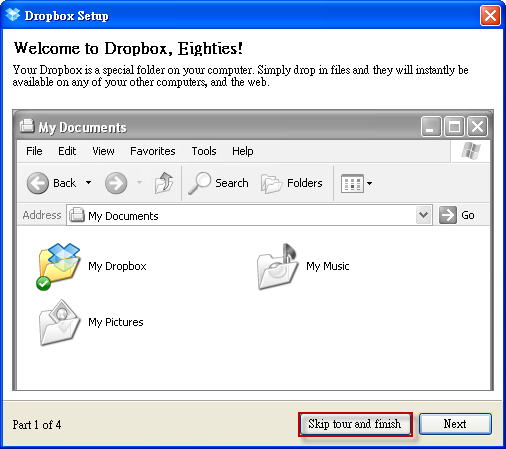This screenshot has height=449, width=506.
Task: Select the My Dropbox folder icon
Action: coord(59,266)
